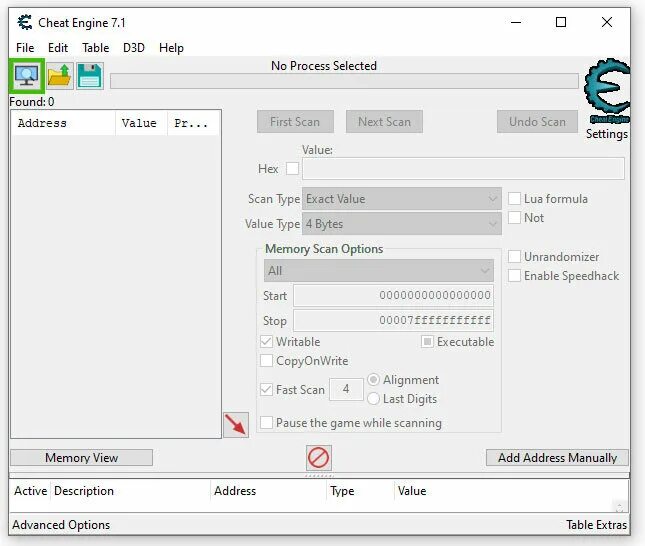The width and height of the screenshot is (645, 546).
Task: Open the process list computer icon
Action: [x=27, y=76]
